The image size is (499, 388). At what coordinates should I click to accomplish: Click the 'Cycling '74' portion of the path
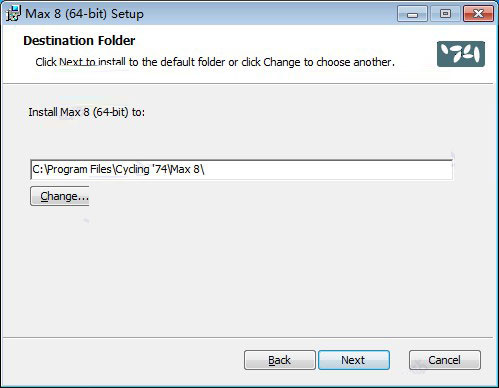click(141, 169)
